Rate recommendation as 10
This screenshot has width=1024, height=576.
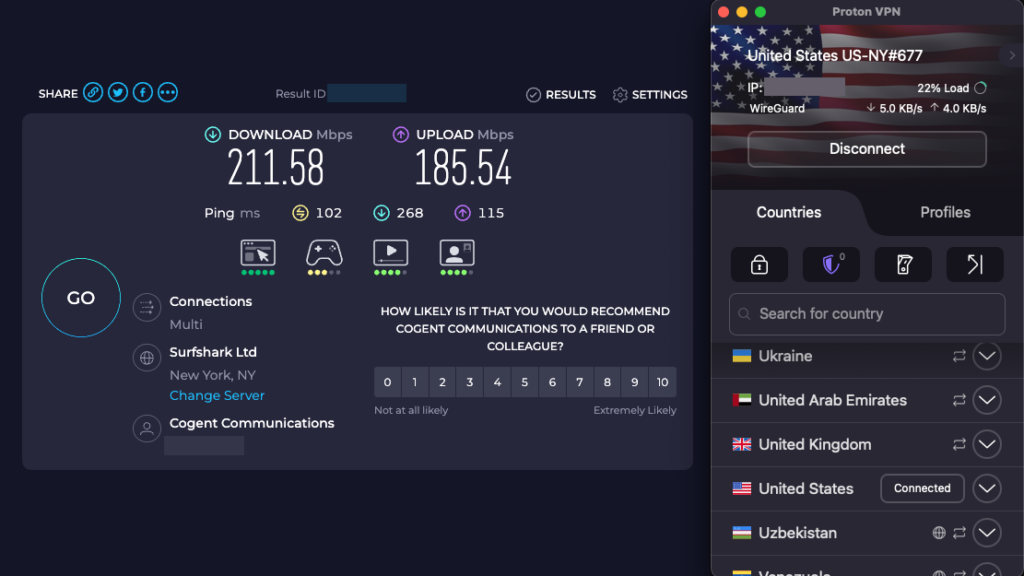coord(662,382)
